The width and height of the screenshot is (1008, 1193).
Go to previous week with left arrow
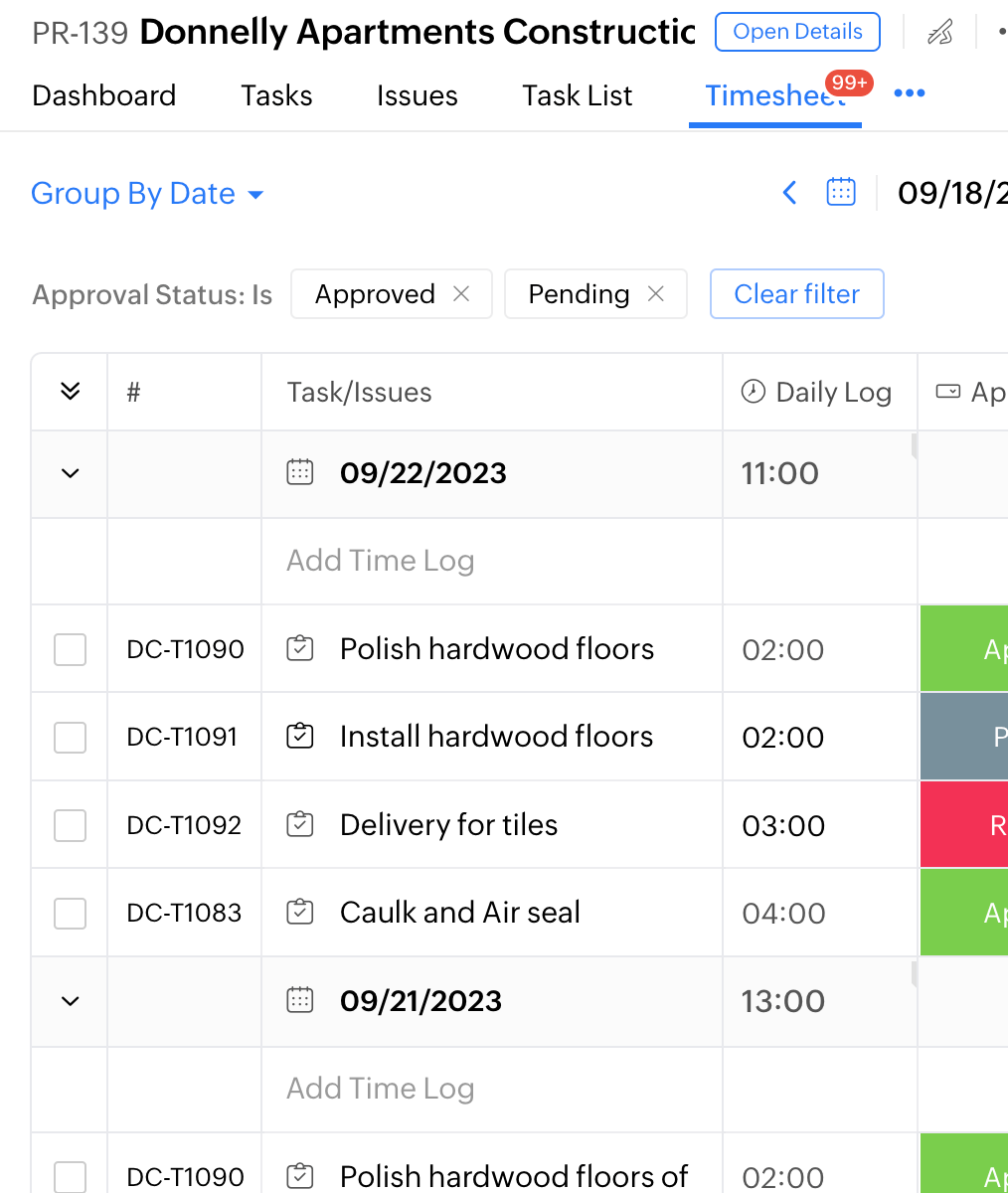click(790, 192)
